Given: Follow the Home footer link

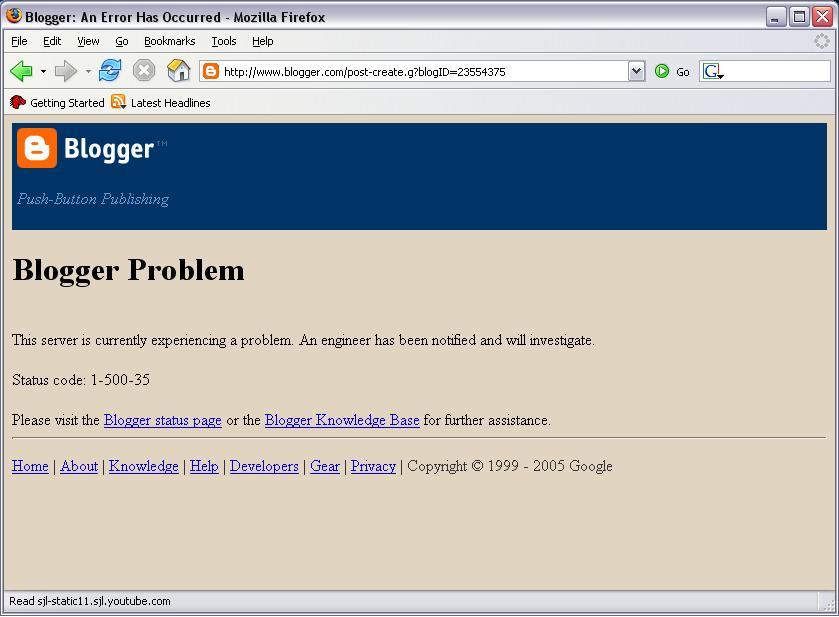Looking at the screenshot, I should coord(30,466).
